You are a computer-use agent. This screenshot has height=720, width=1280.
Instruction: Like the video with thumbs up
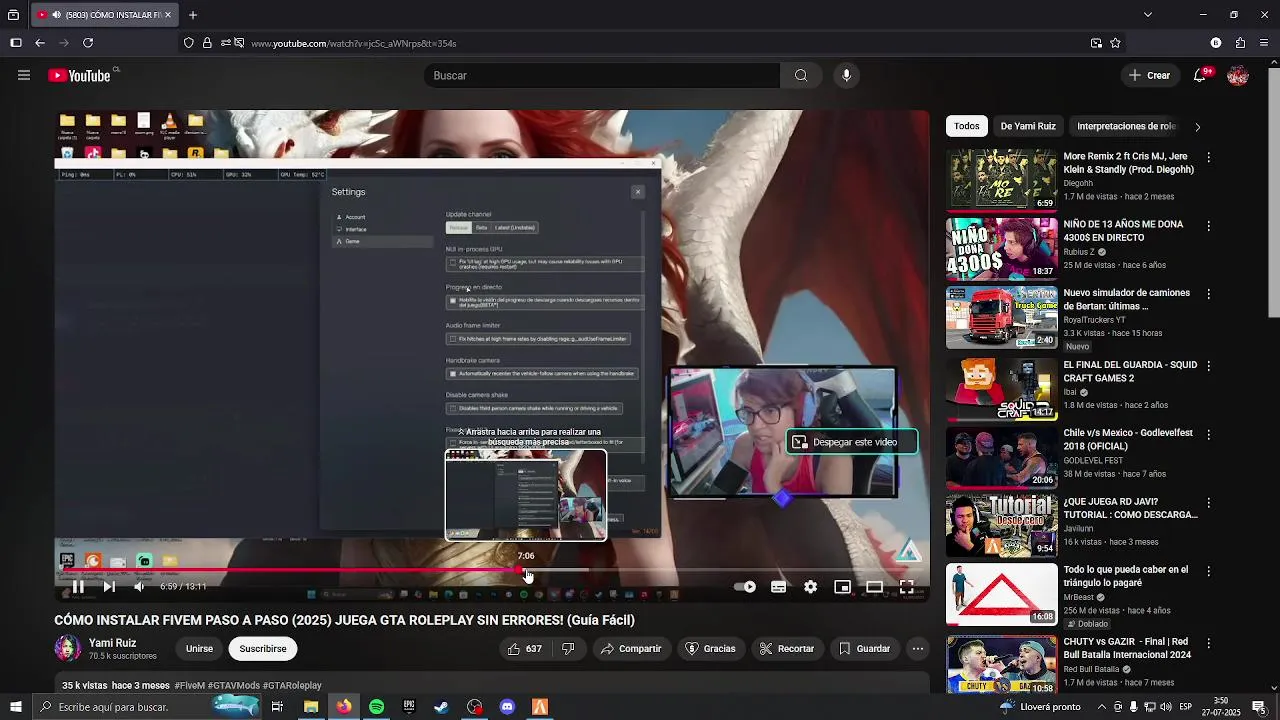point(524,649)
